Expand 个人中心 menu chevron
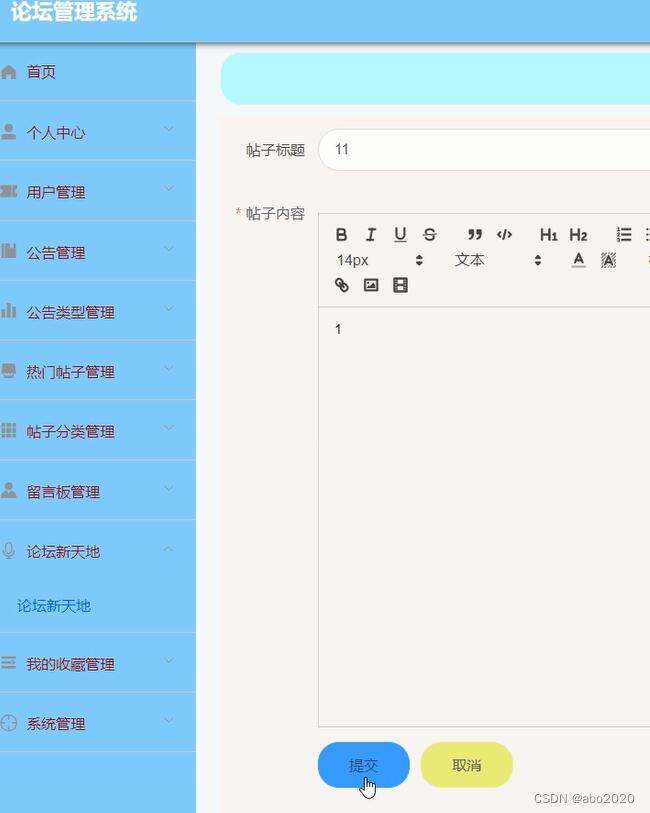Screen dimensions: 650x813 pos(169,129)
